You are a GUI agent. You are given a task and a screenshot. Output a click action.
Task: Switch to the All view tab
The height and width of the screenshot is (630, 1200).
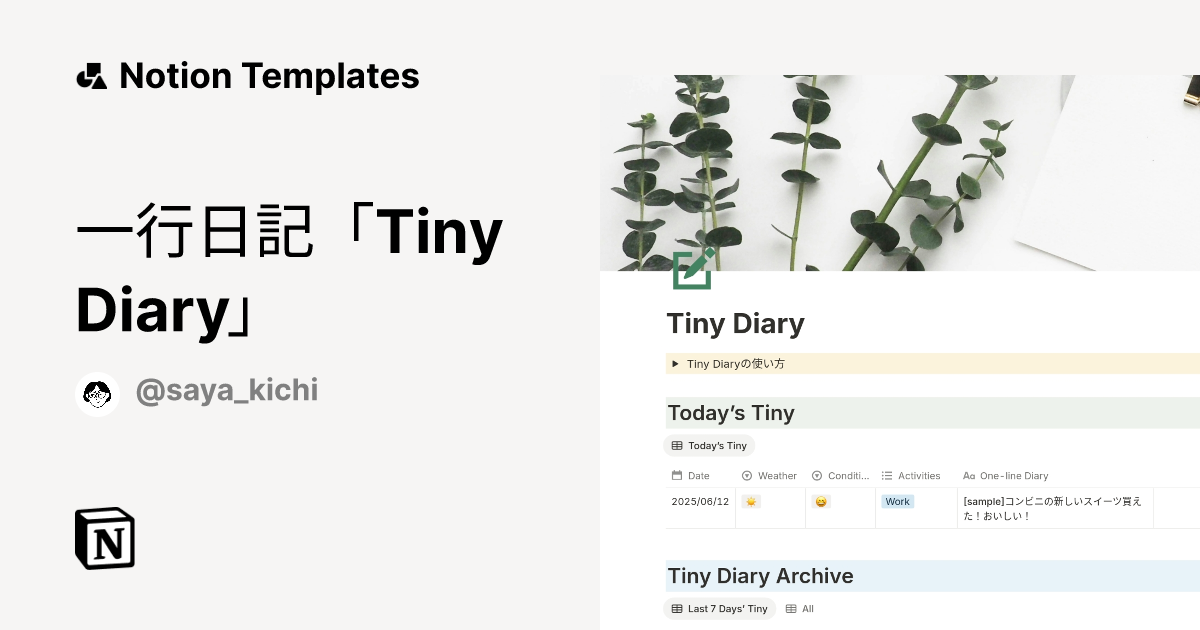tap(800, 609)
